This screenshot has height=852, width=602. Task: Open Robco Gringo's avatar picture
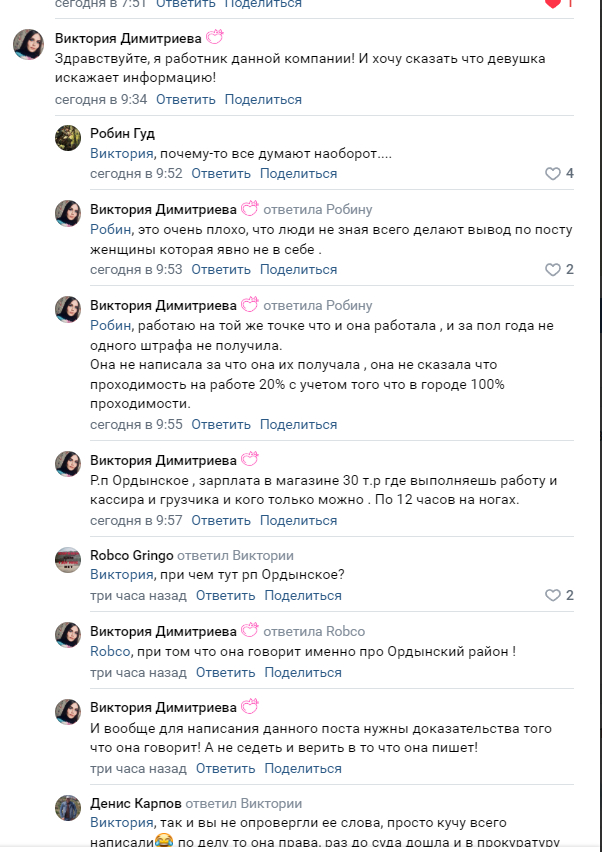[68, 560]
